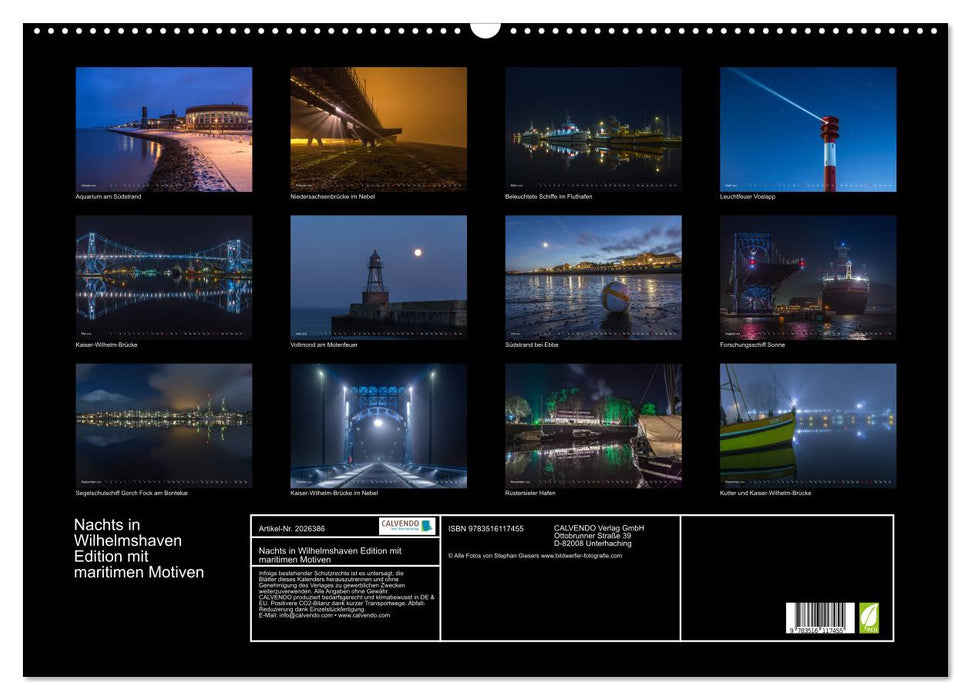This screenshot has height=700, width=971.
Task: Click the Rüstersieler Hafen thumbnail
Action: [x=591, y=425]
